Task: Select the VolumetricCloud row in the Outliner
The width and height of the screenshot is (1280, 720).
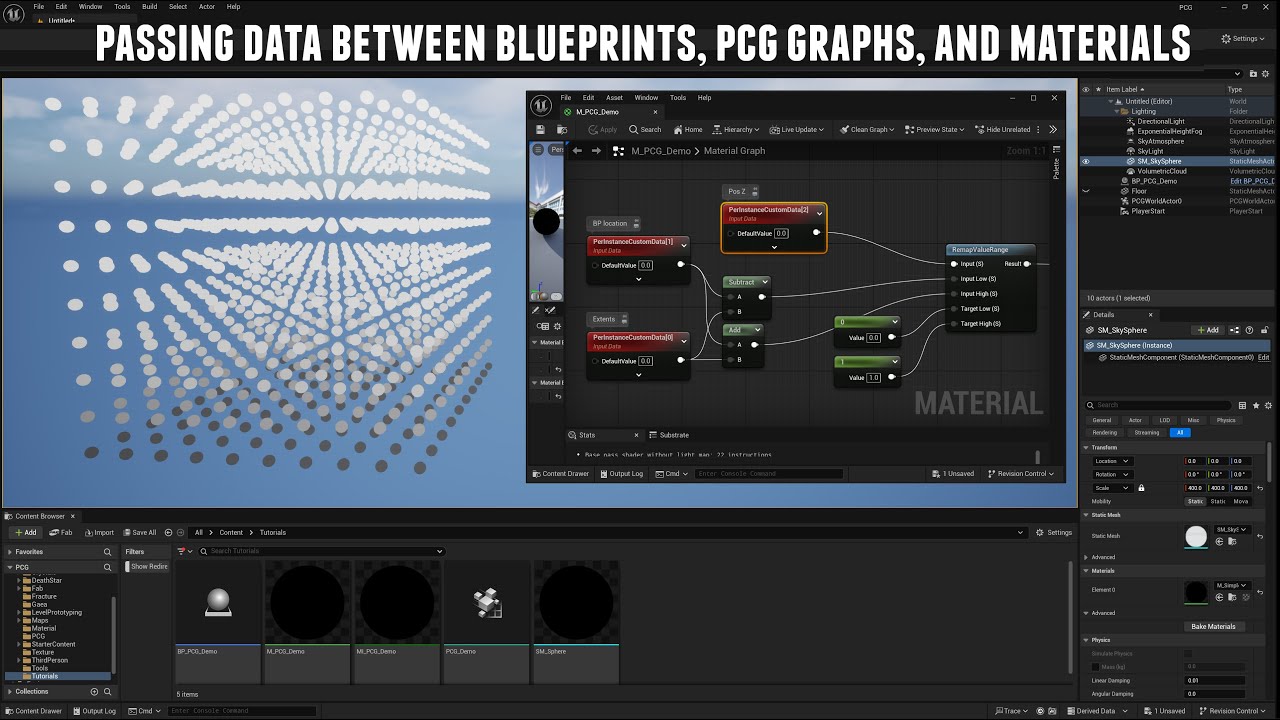Action: click(1162, 171)
